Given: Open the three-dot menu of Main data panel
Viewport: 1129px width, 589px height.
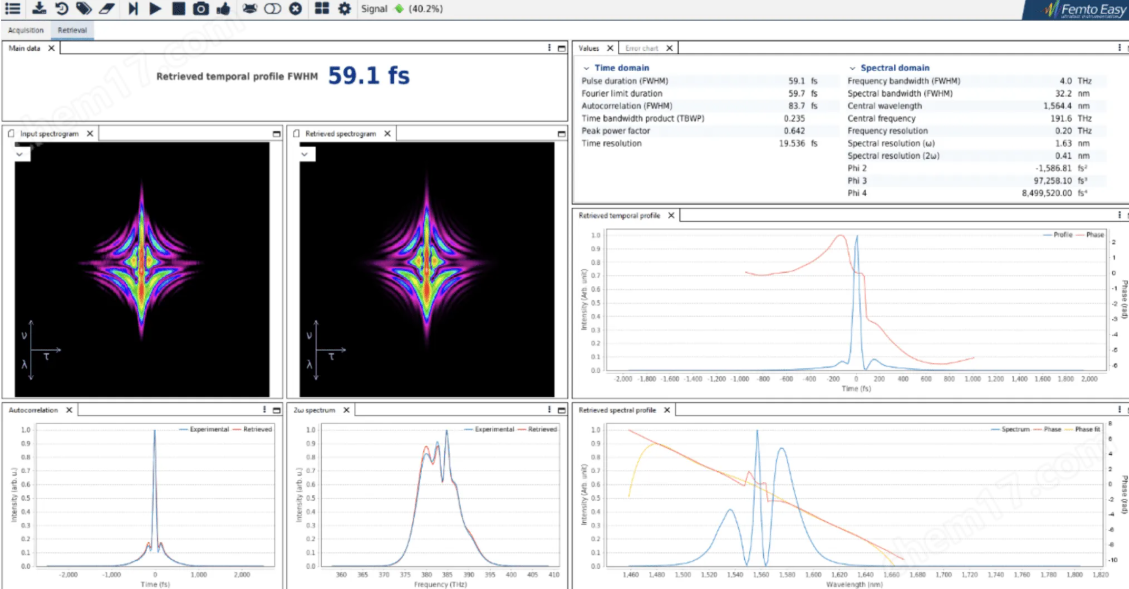Looking at the screenshot, I should pyautogui.click(x=549, y=48).
